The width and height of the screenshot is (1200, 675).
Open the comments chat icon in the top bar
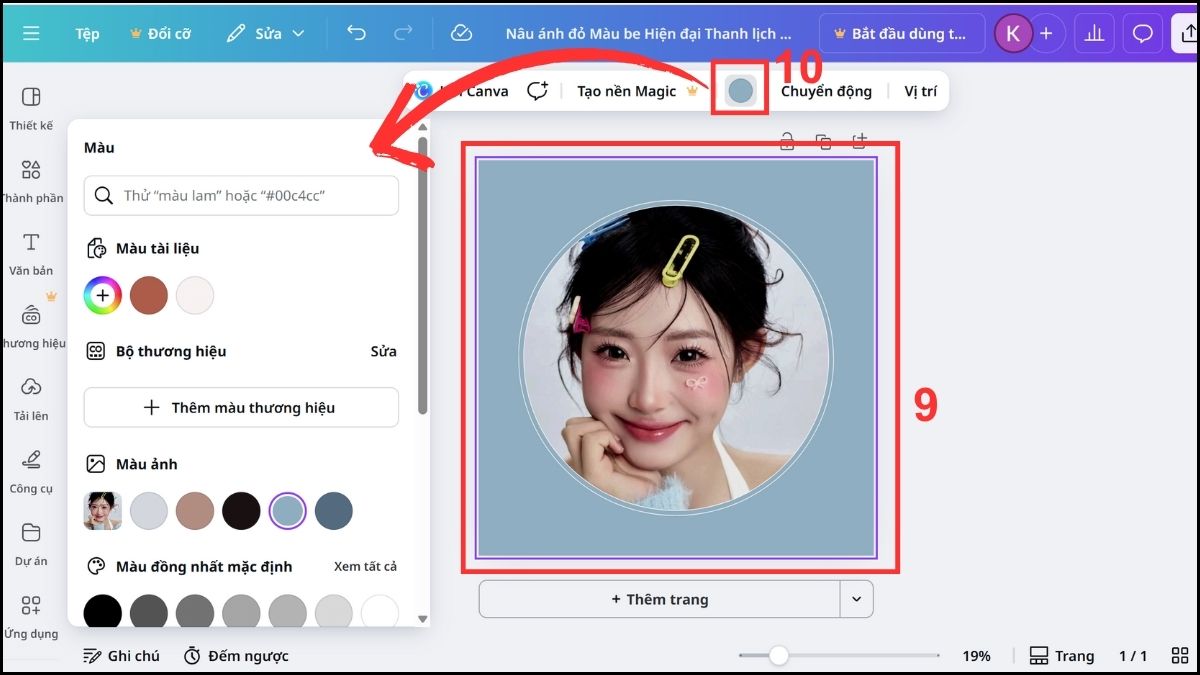click(1142, 32)
